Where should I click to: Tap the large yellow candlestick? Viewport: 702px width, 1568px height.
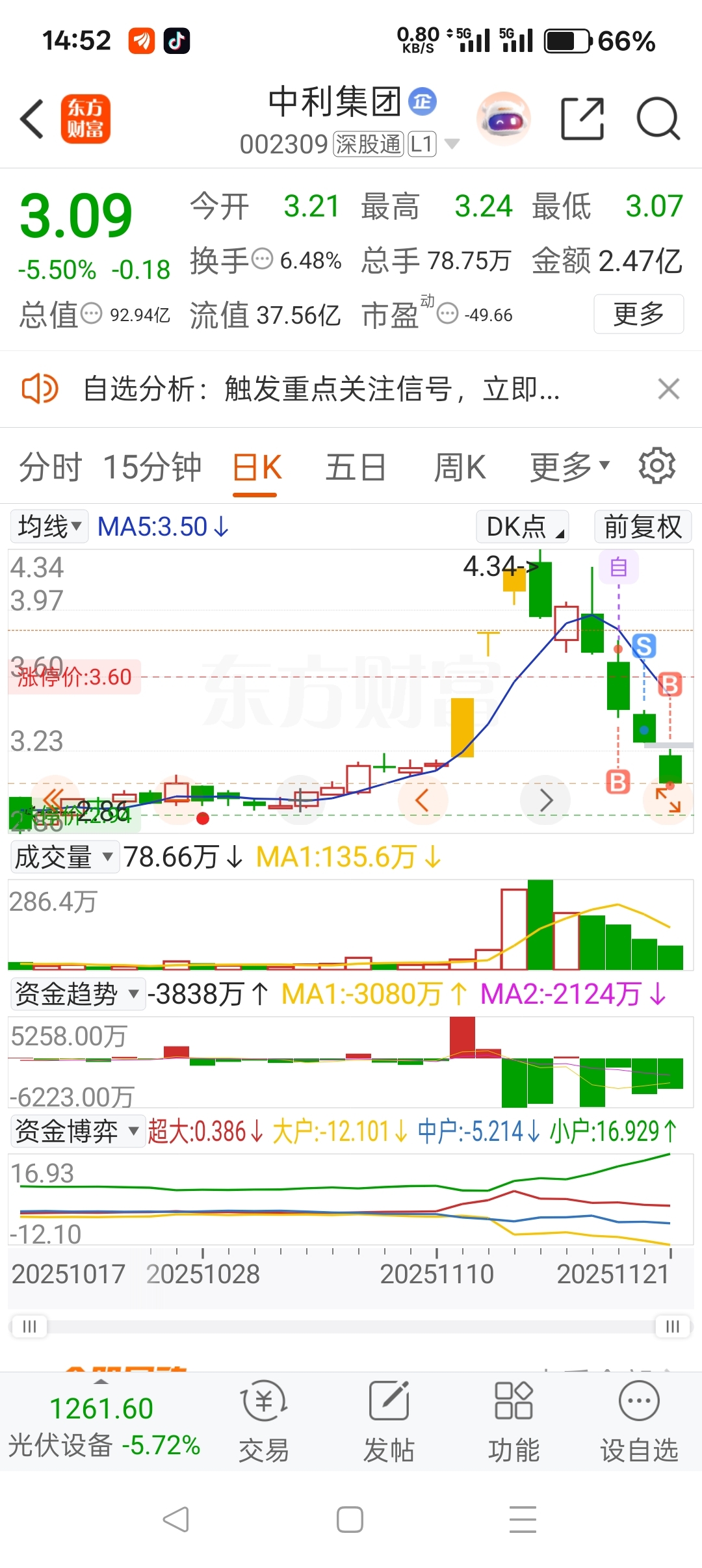click(462, 727)
